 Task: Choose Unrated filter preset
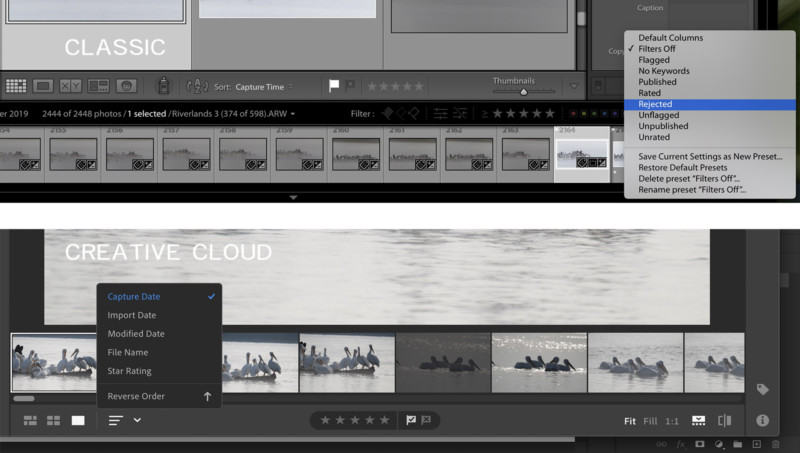(x=654, y=137)
